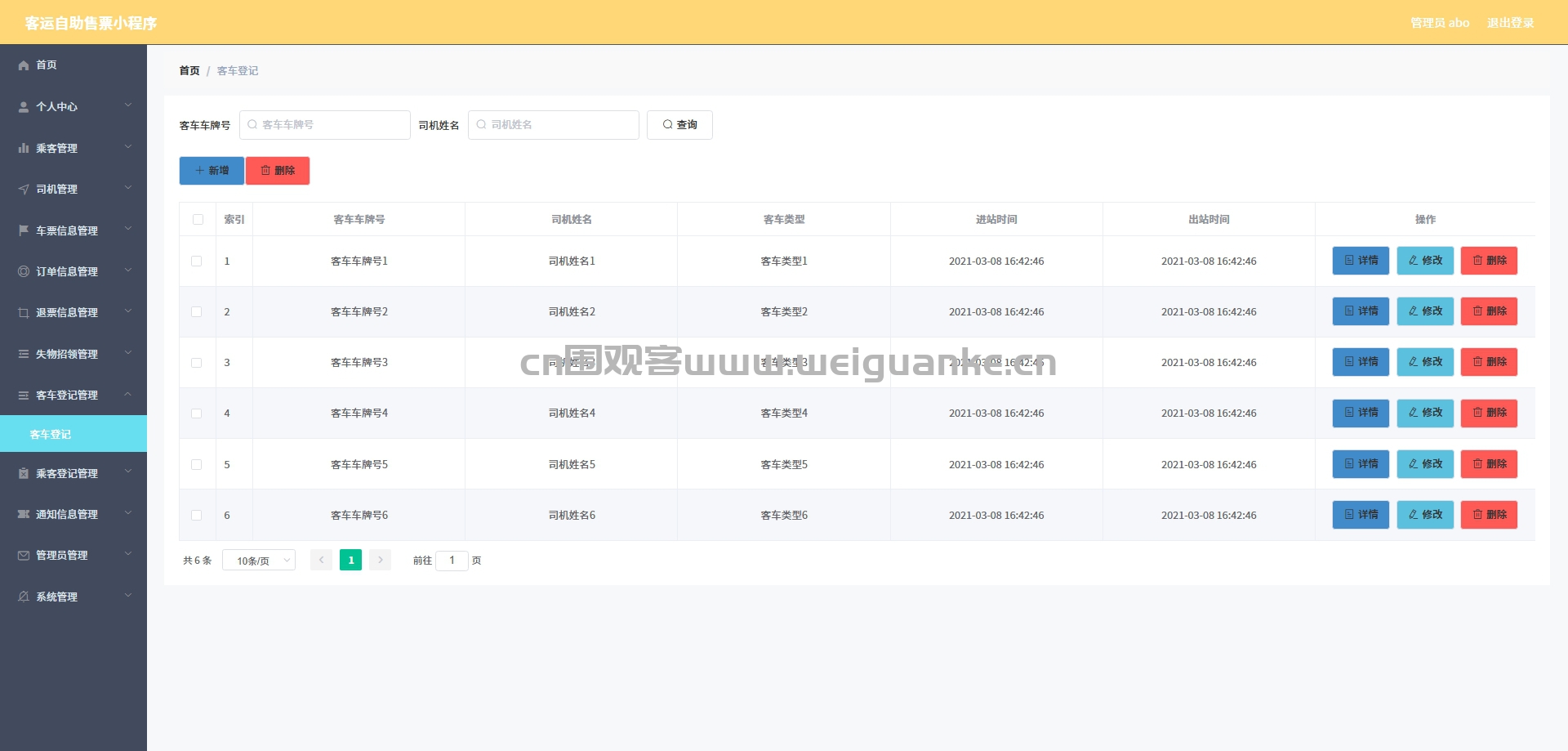
Task: Expand the 司机管理 submenu chevron
Action: point(128,188)
